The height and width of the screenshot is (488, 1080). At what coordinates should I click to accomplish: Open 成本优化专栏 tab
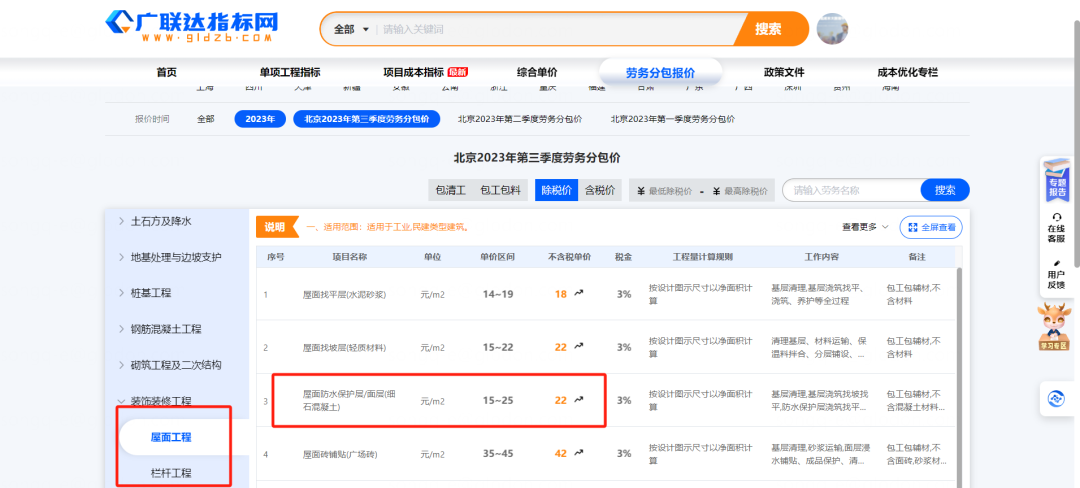point(907,72)
